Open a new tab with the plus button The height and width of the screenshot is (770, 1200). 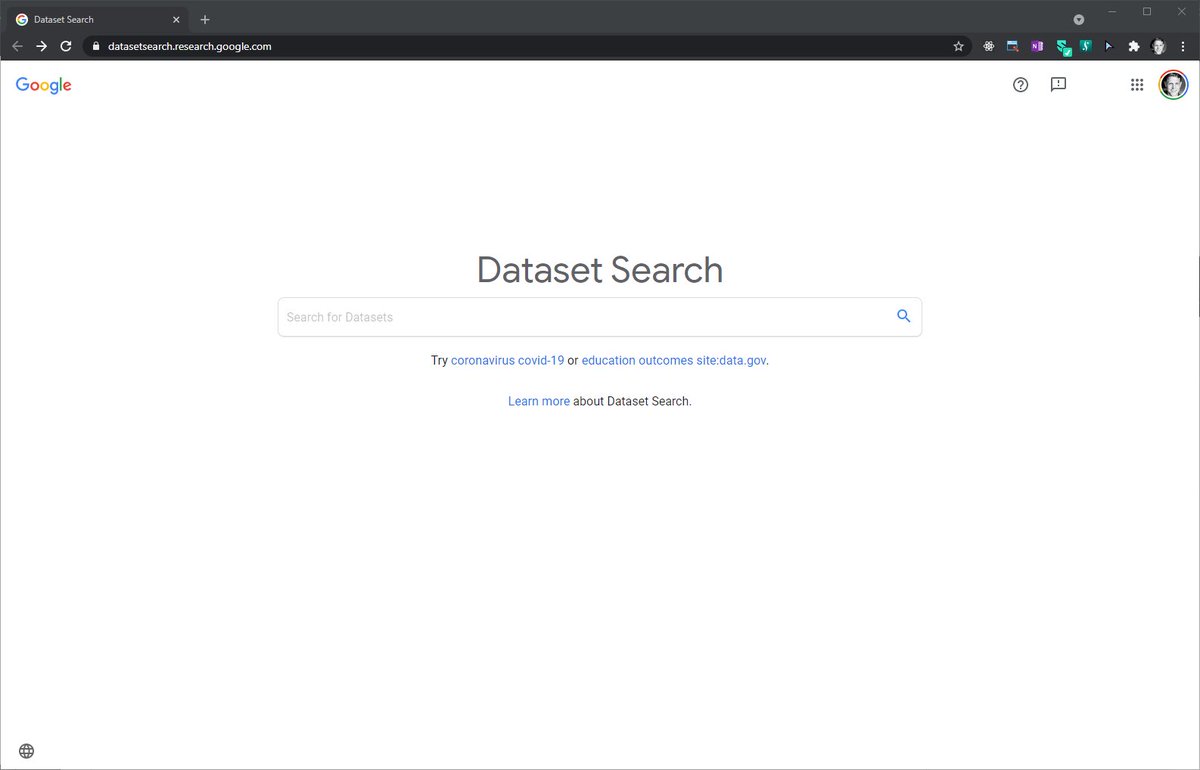(205, 19)
